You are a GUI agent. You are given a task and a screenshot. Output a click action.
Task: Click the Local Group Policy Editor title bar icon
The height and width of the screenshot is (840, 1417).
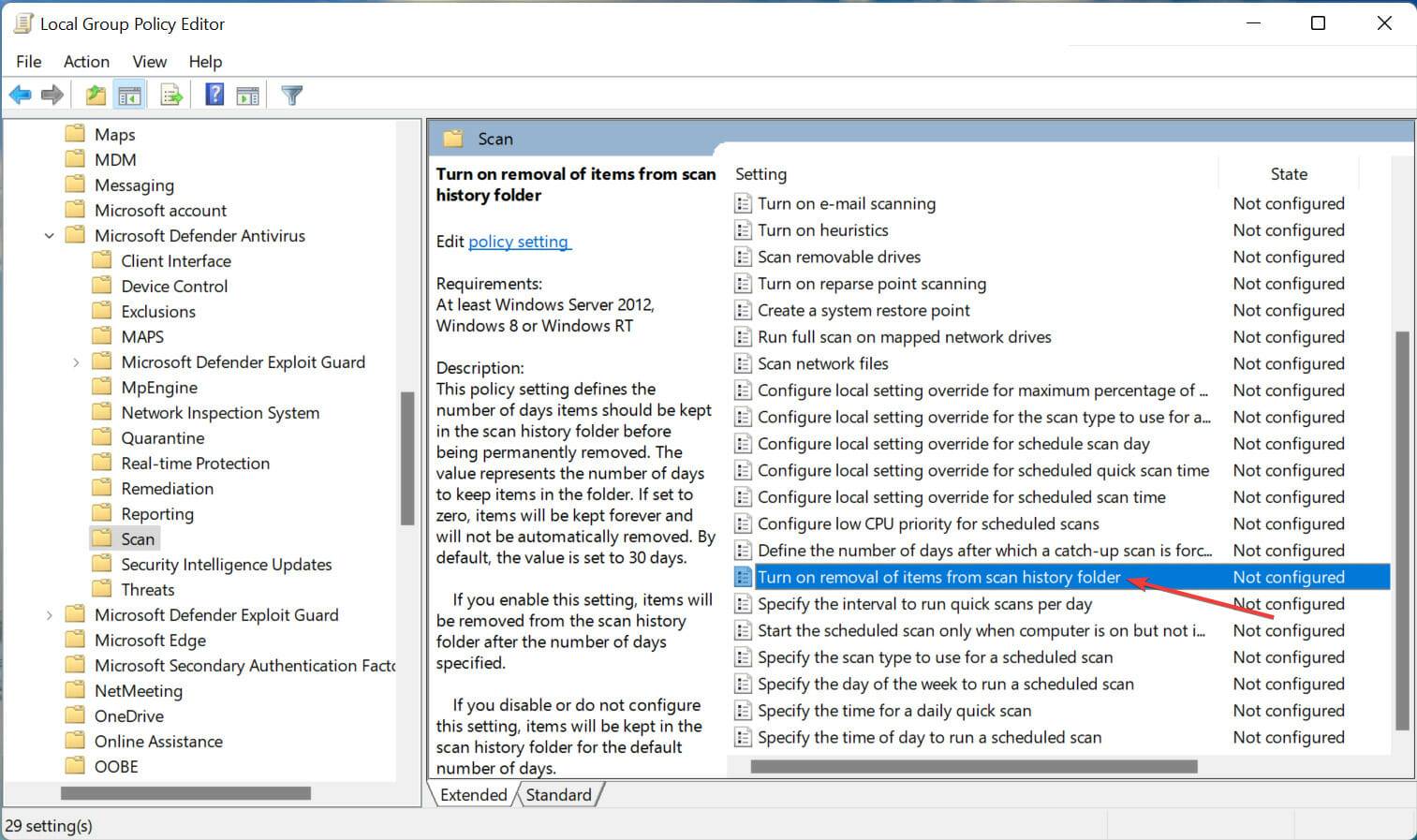click(22, 22)
